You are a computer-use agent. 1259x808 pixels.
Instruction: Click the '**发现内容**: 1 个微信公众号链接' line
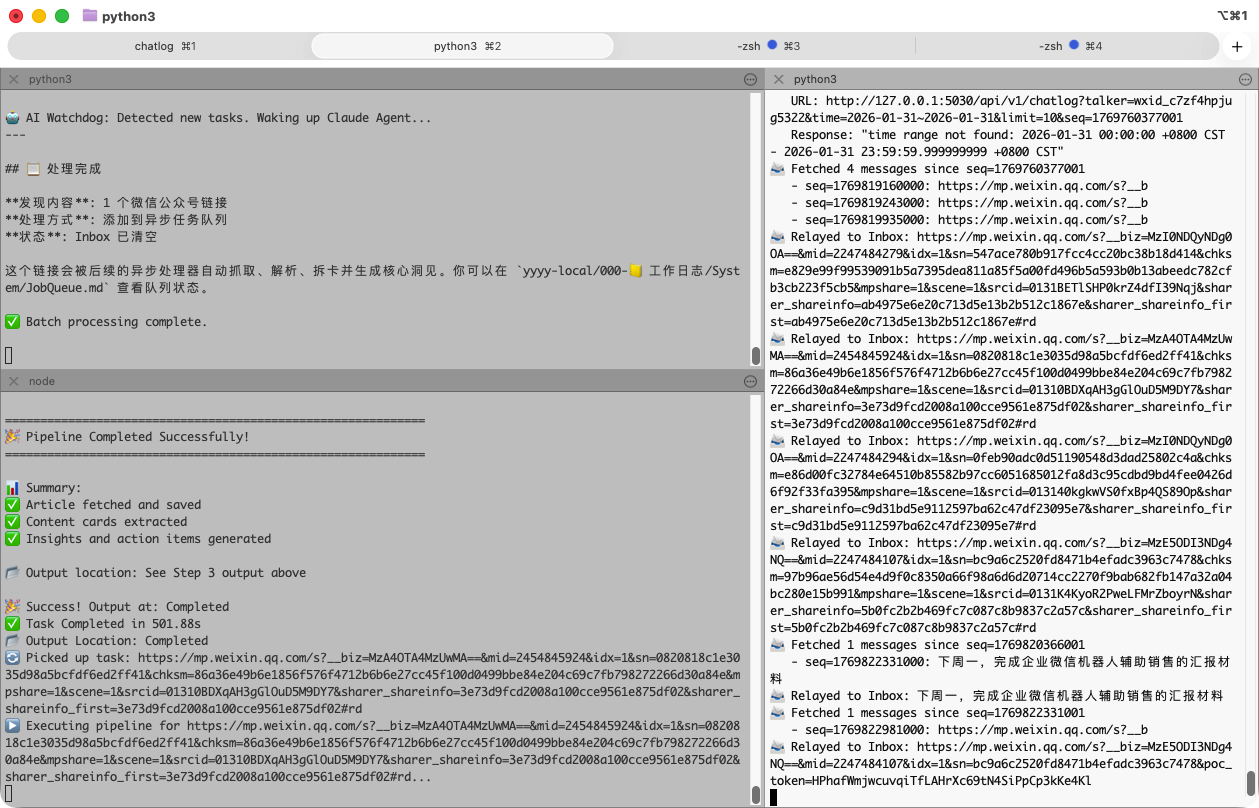(x=116, y=203)
